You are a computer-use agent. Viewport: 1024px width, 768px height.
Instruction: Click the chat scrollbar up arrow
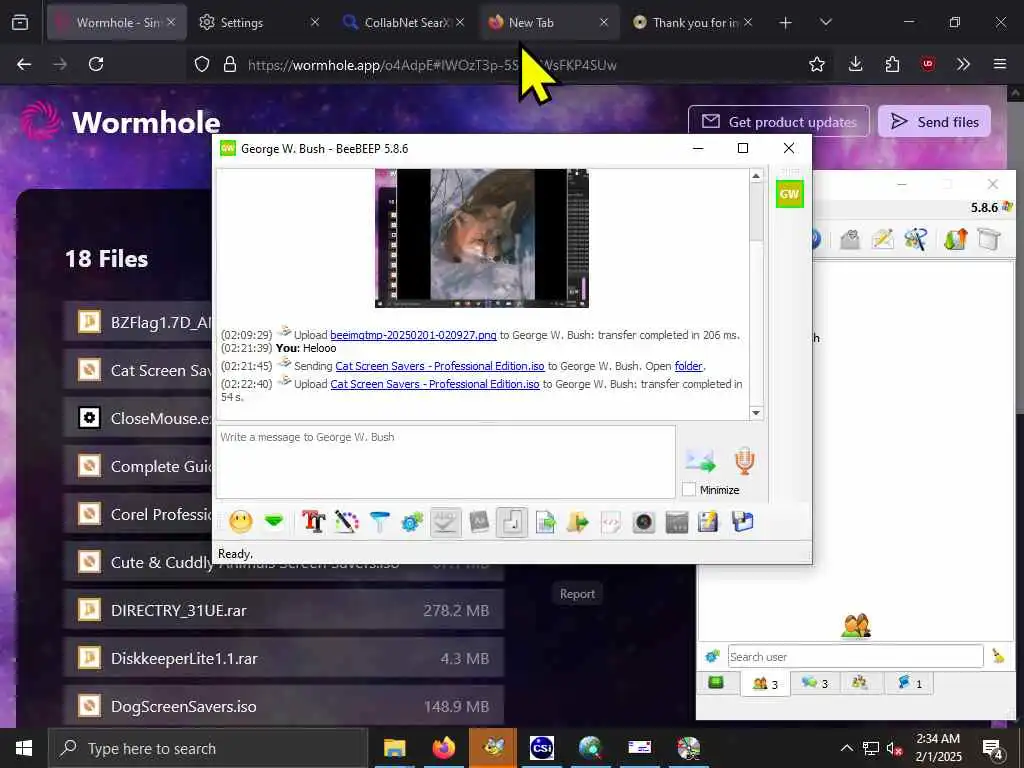(x=756, y=176)
